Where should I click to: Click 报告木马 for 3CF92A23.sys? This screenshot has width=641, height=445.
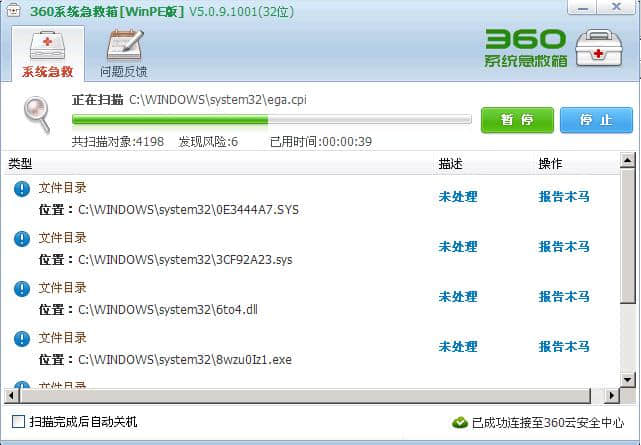tap(564, 246)
